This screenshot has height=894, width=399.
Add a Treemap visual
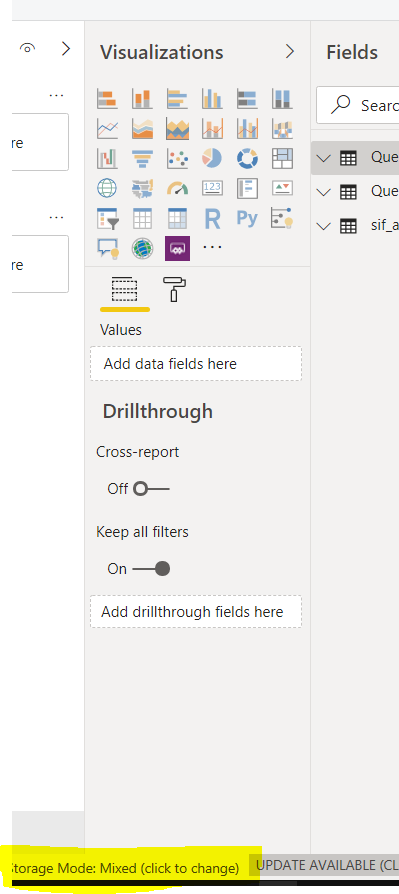pyautogui.click(x=282, y=159)
